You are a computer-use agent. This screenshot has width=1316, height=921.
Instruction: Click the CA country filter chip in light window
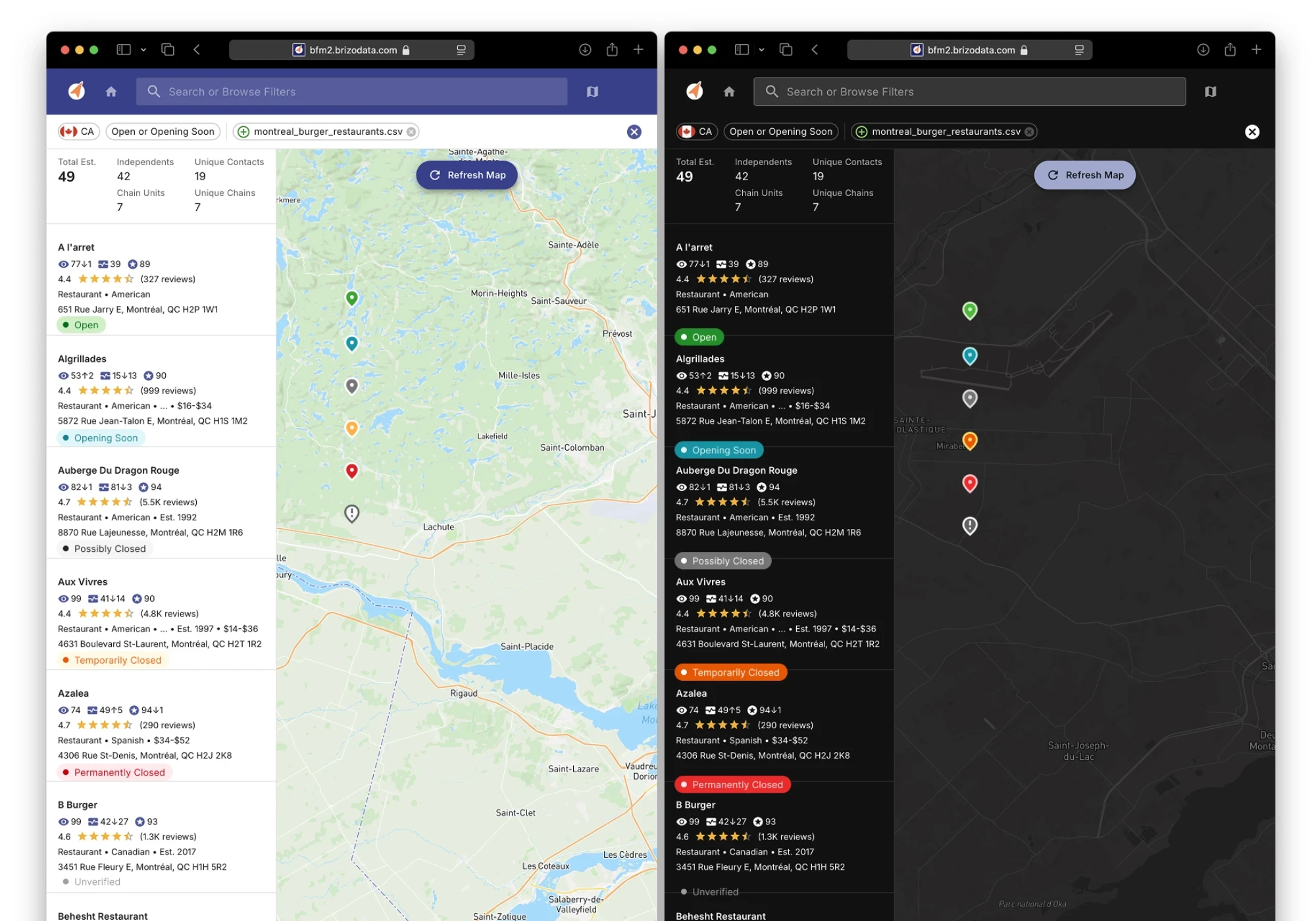(x=78, y=132)
